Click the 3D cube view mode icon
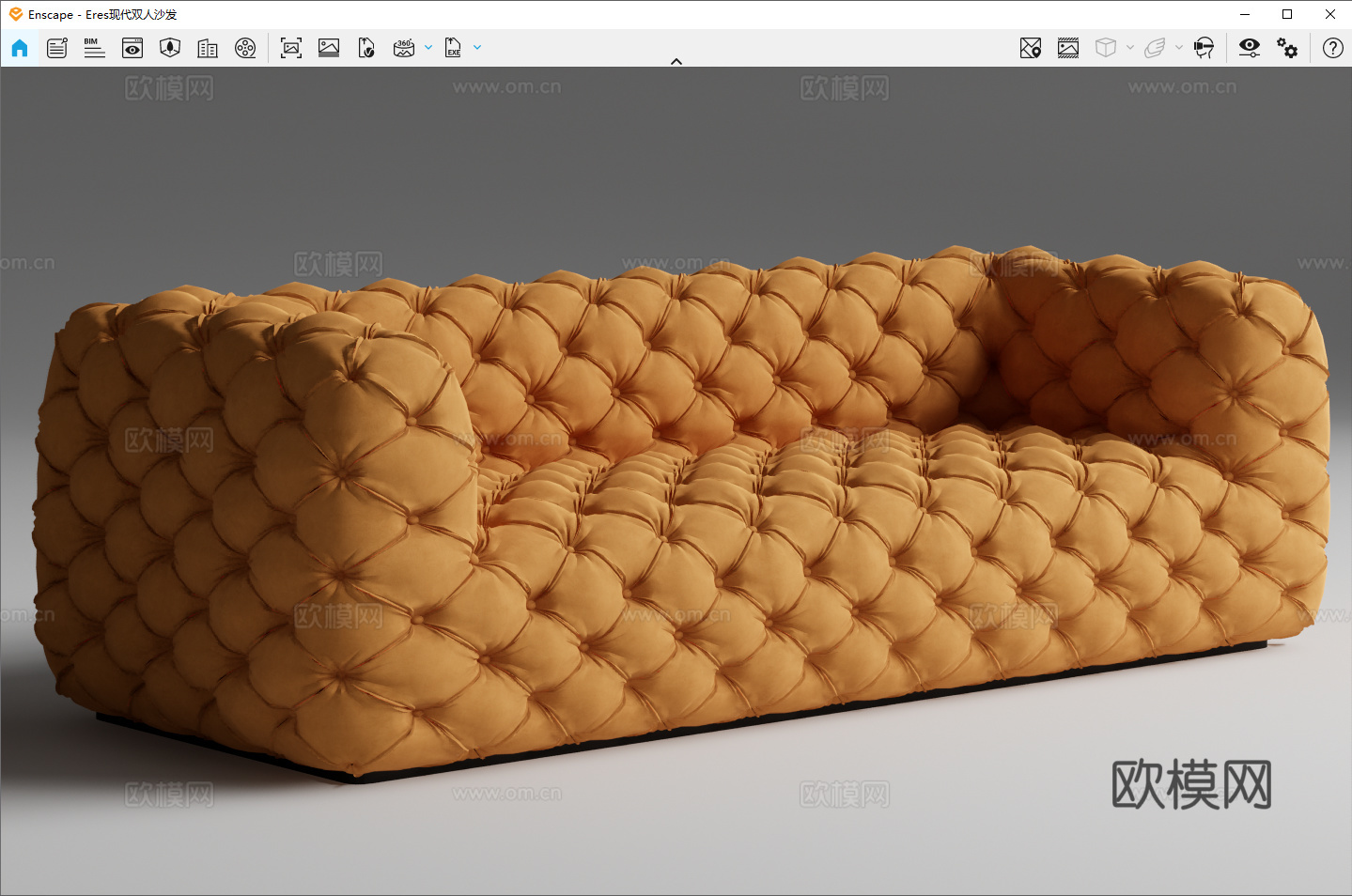The width and height of the screenshot is (1352, 896). [1106, 48]
